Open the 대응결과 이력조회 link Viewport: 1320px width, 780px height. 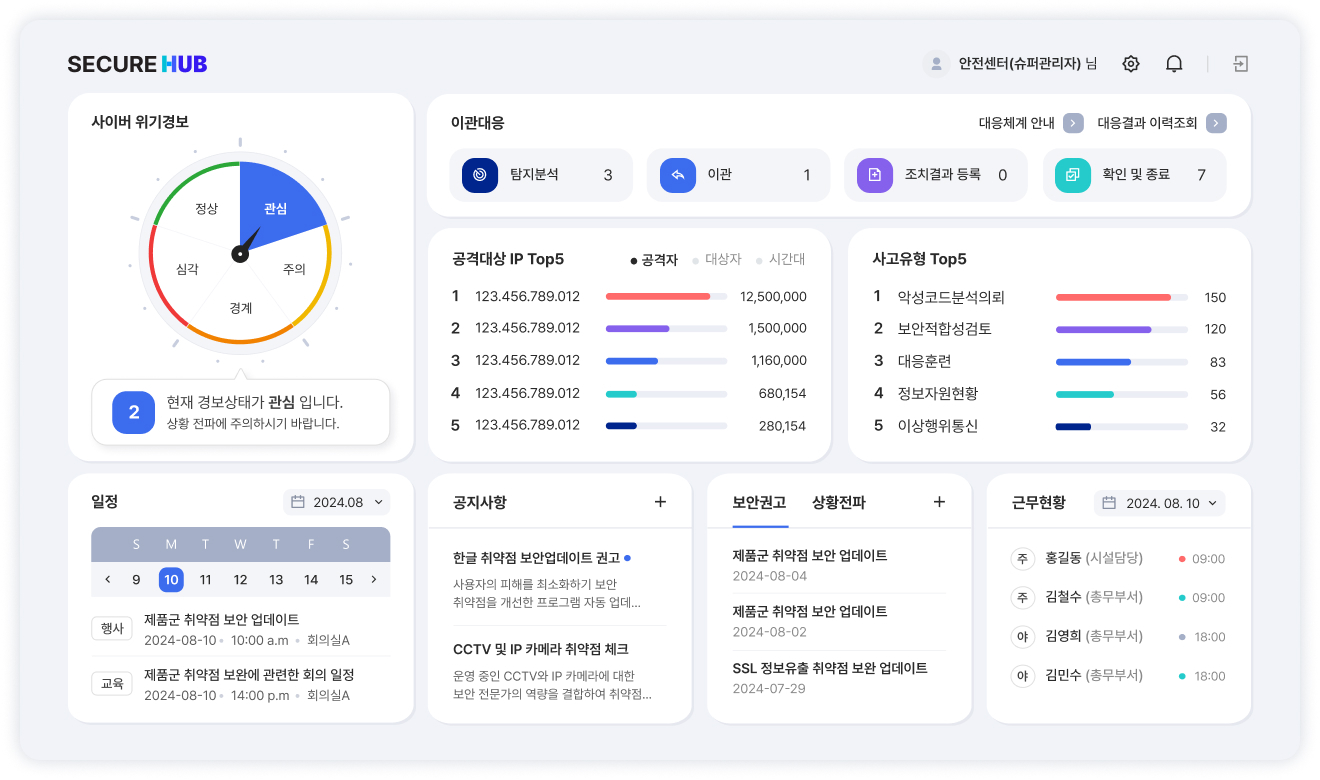pyautogui.click(x=1160, y=123)
